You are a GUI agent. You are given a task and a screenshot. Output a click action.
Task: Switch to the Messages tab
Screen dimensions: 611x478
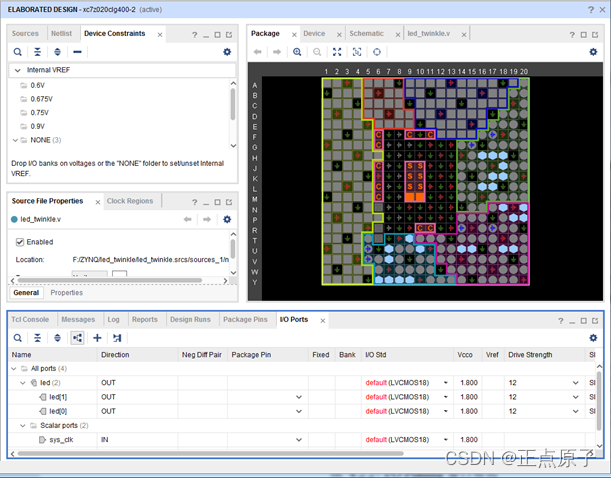click(x=78, y=319)
